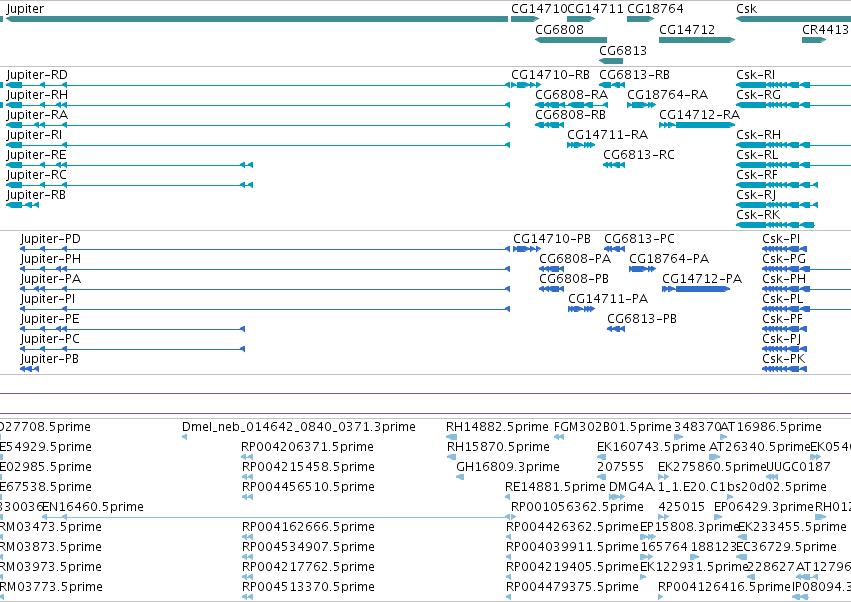Screen dimensions: 851x602
Task: Click the Jupiter-PA protein label
Action: 50,279
